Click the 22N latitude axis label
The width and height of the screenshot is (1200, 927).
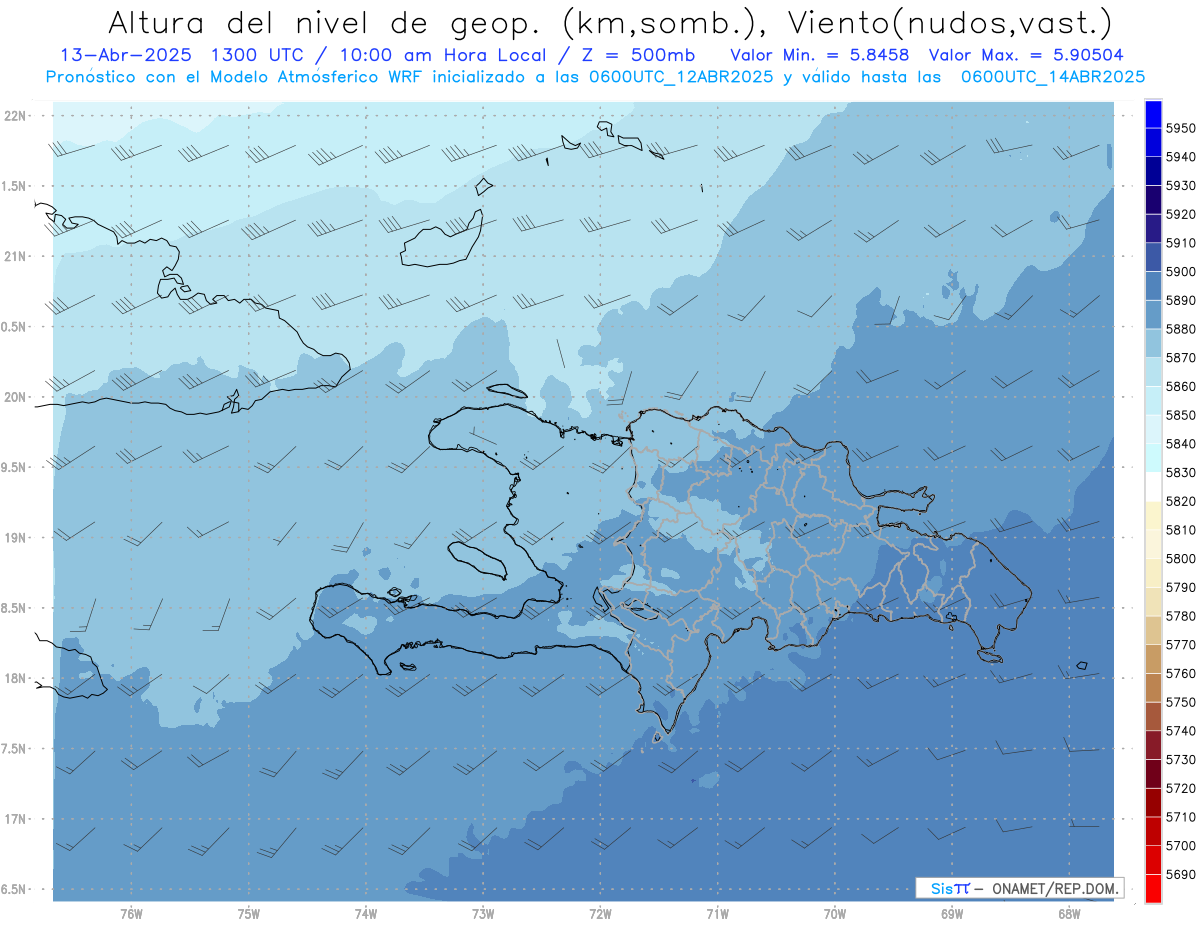(x=15, y=116)
